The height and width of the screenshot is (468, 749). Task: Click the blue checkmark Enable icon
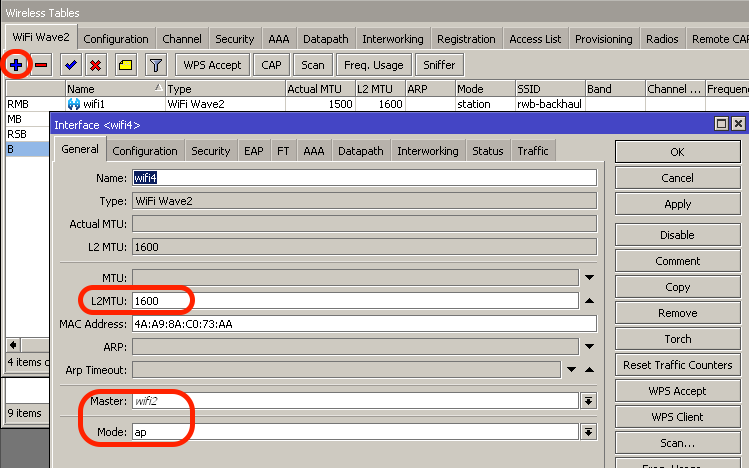tap(70, 65)
